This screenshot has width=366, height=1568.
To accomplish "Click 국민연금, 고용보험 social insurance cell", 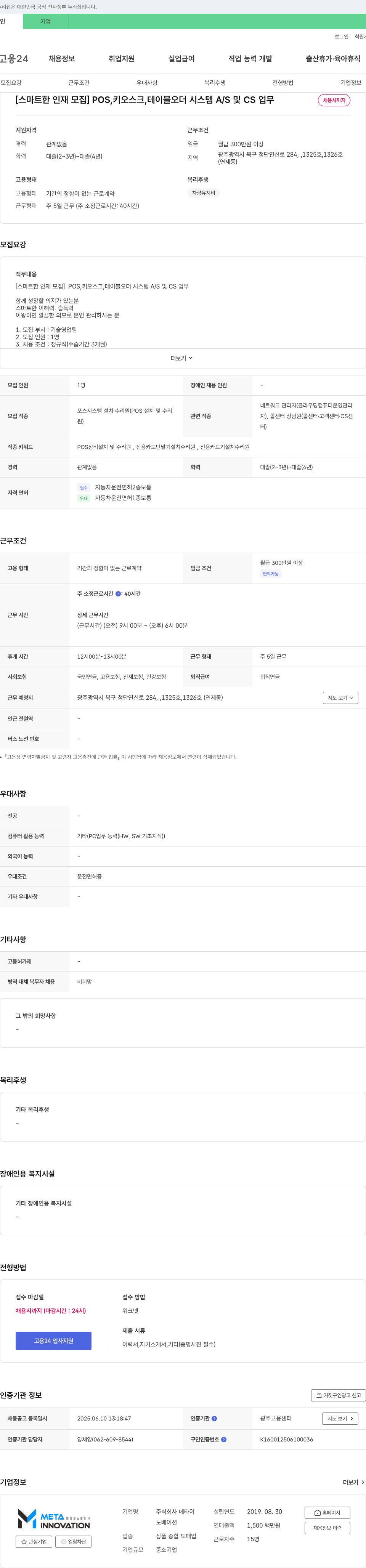I will (x=121, y=677).
